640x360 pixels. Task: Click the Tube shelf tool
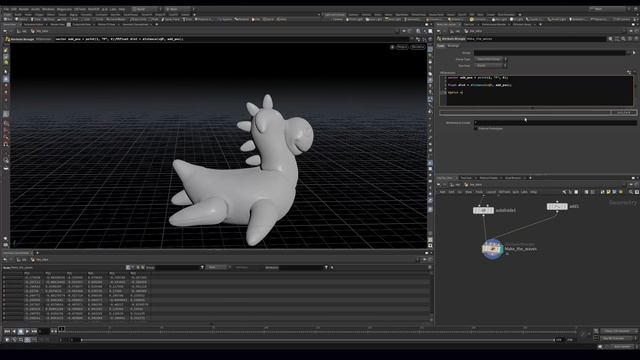tap(37, 19)
